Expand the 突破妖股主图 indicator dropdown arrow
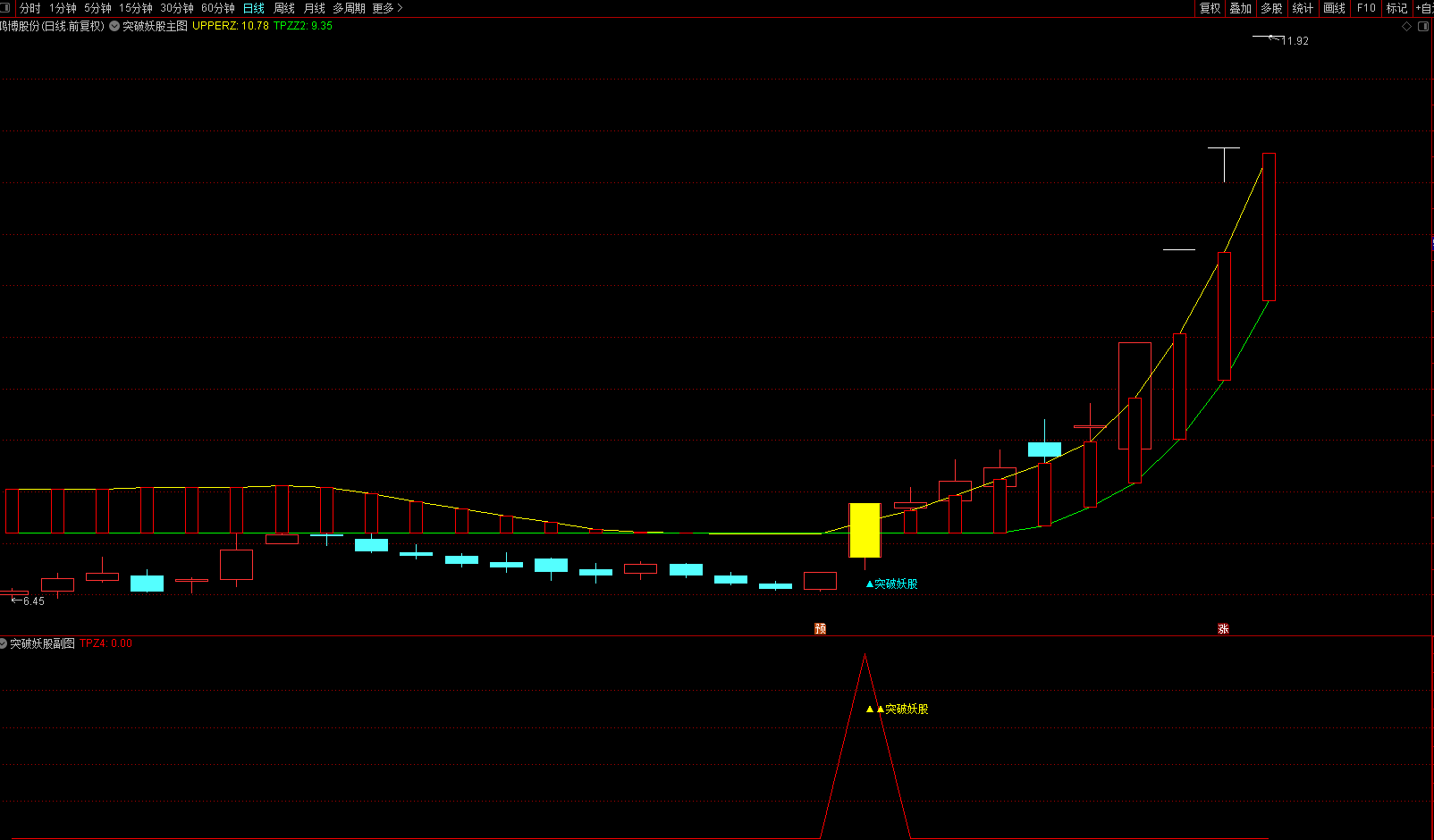Screen dimensions: 1434x840 point(114,26)
